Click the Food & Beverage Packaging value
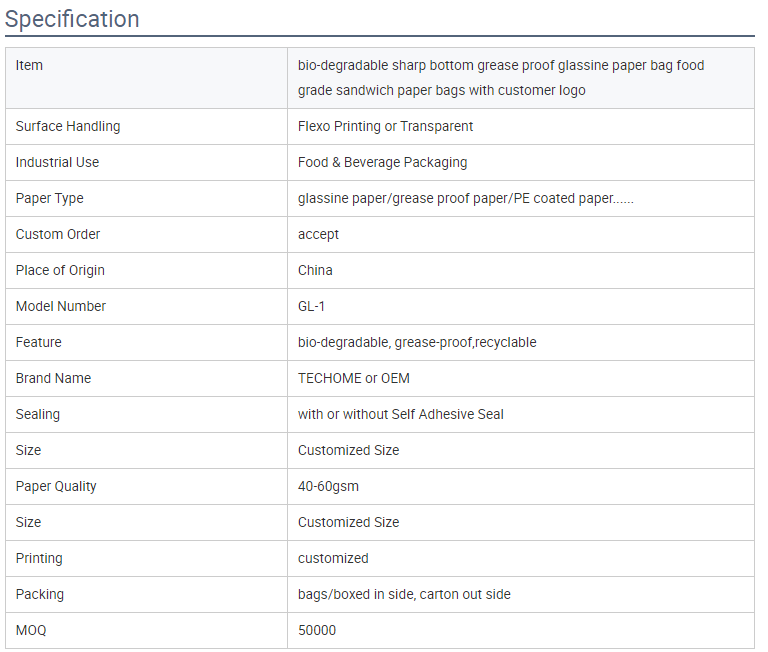The width and height of the screenshot is (768, 652). point(383,162)
